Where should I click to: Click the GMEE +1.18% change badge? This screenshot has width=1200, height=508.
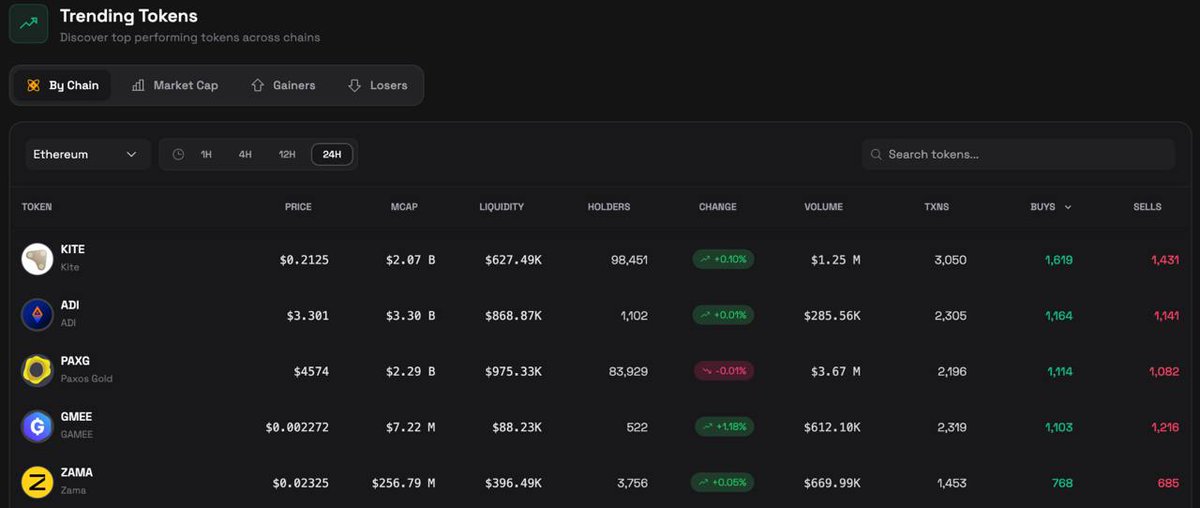[x=725, y=427]
